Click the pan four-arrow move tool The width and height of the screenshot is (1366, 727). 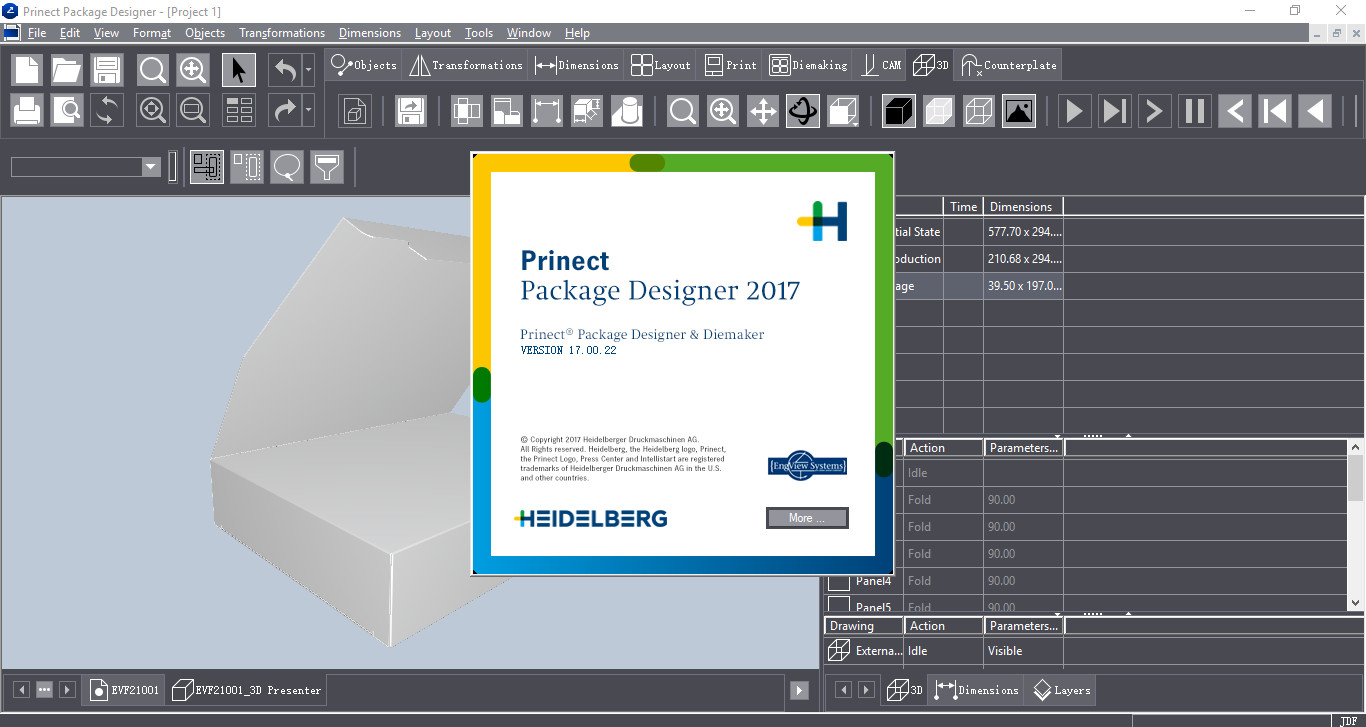[x=763, y=110]
